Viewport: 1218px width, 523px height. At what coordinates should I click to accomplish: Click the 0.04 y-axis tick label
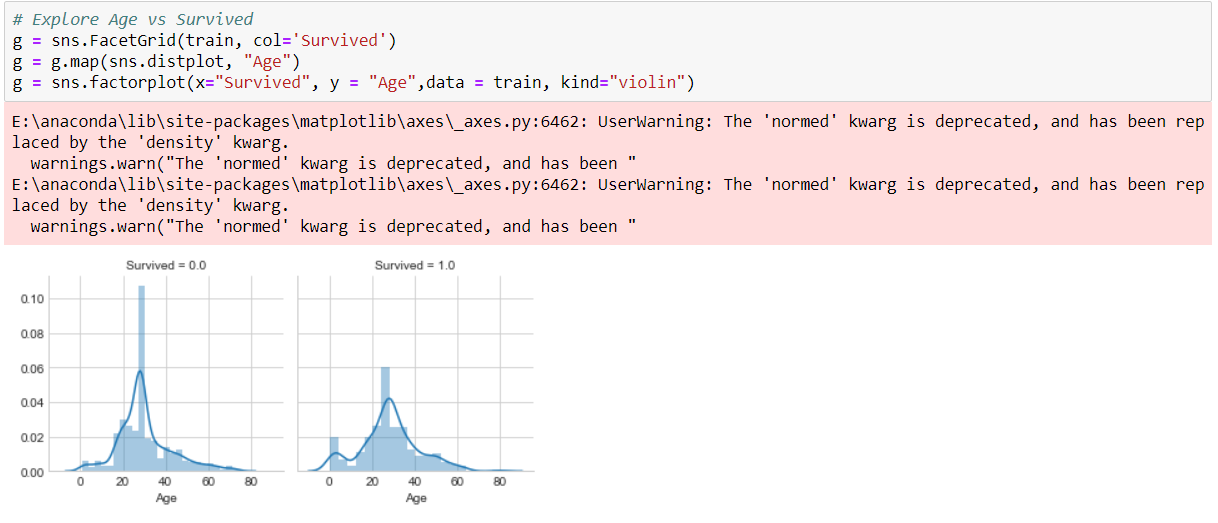31,403
